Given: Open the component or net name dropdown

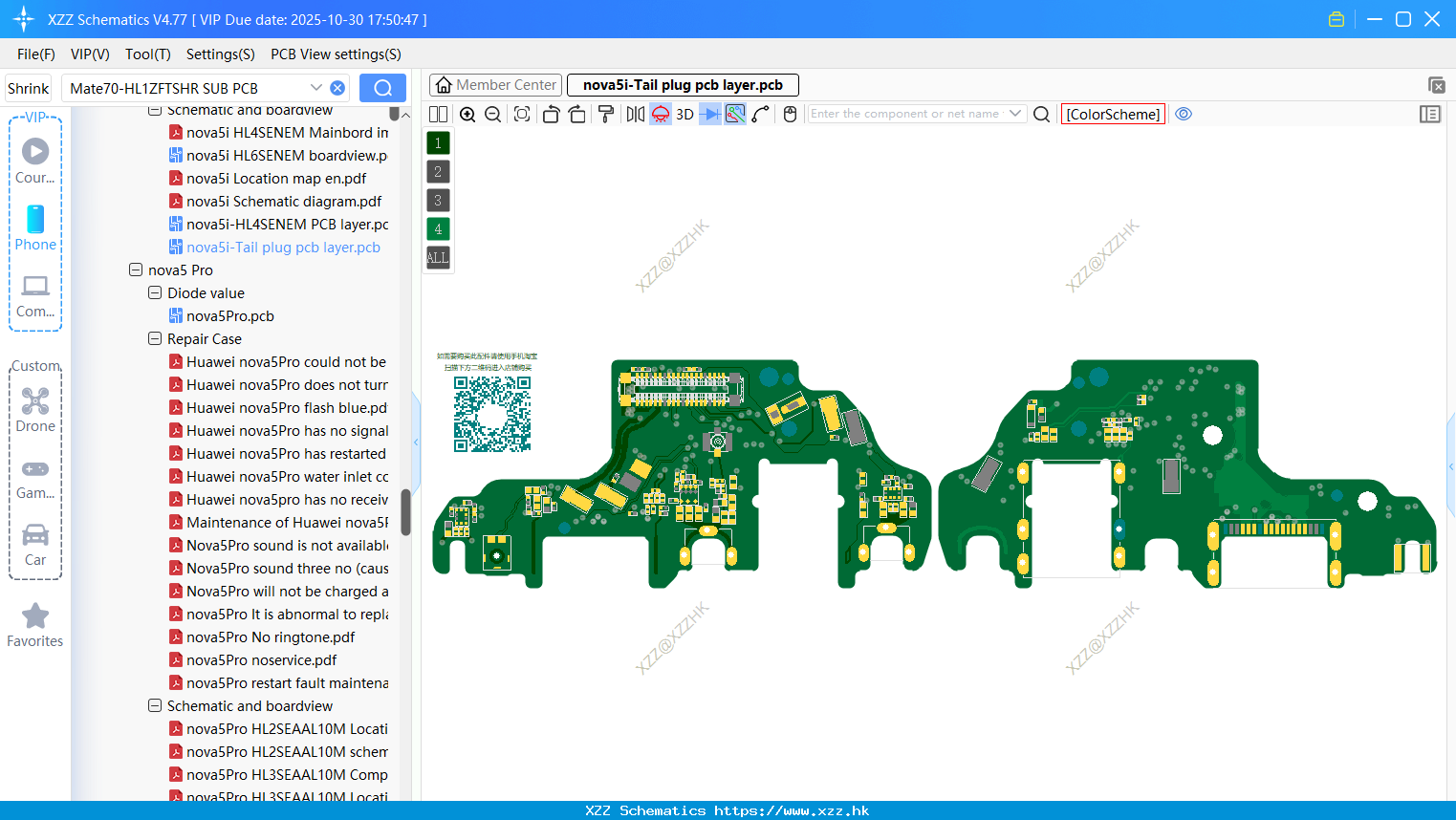Looking at the screenshot, I should (1015, 114).
